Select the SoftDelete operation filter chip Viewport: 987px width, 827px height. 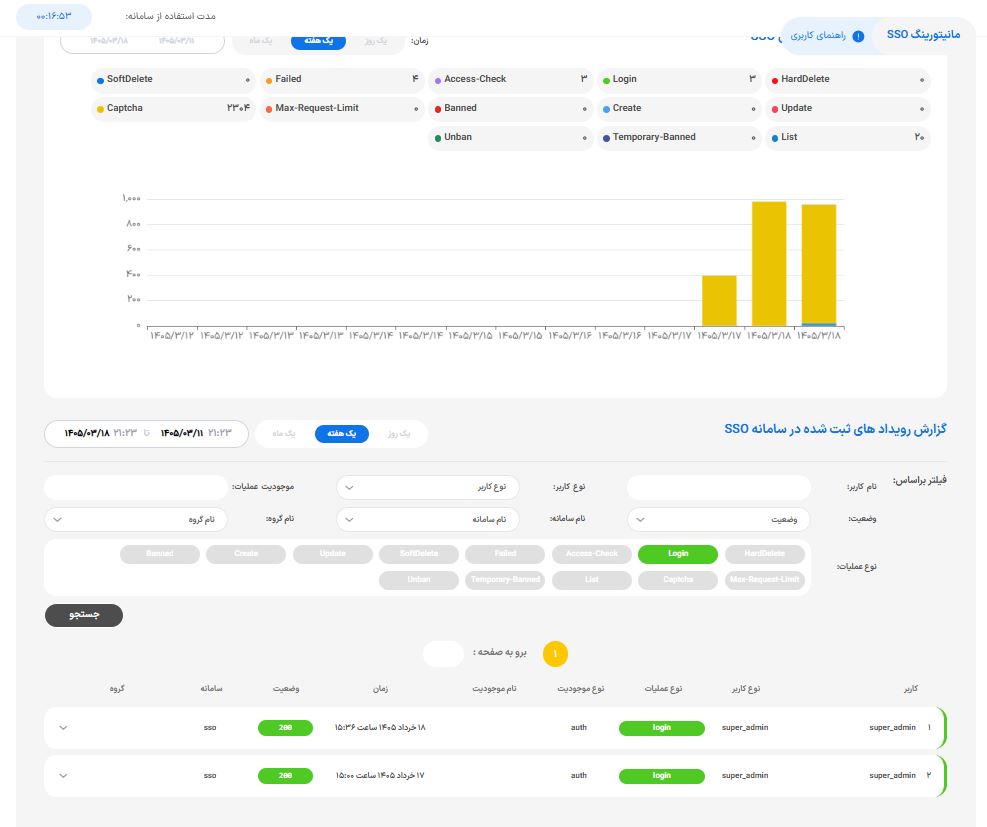point(419,554)
